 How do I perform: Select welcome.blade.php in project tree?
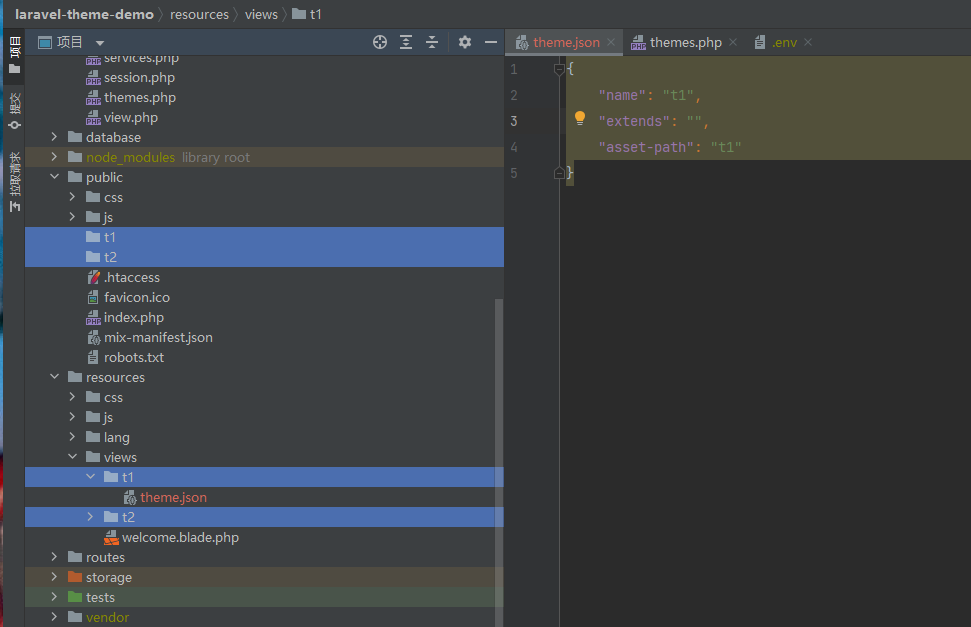point(180,537)
